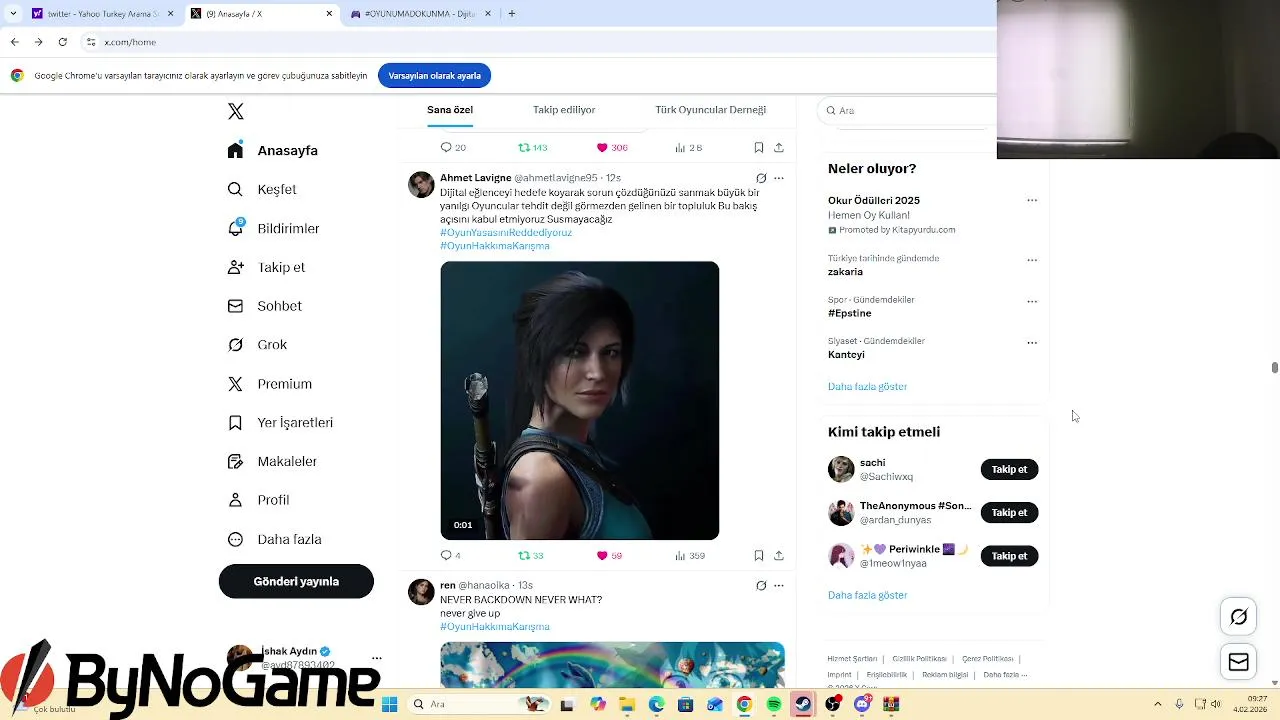Viewport: 1280px width, 720px height.
Task: Reload the current page
Action: (62, 42)
